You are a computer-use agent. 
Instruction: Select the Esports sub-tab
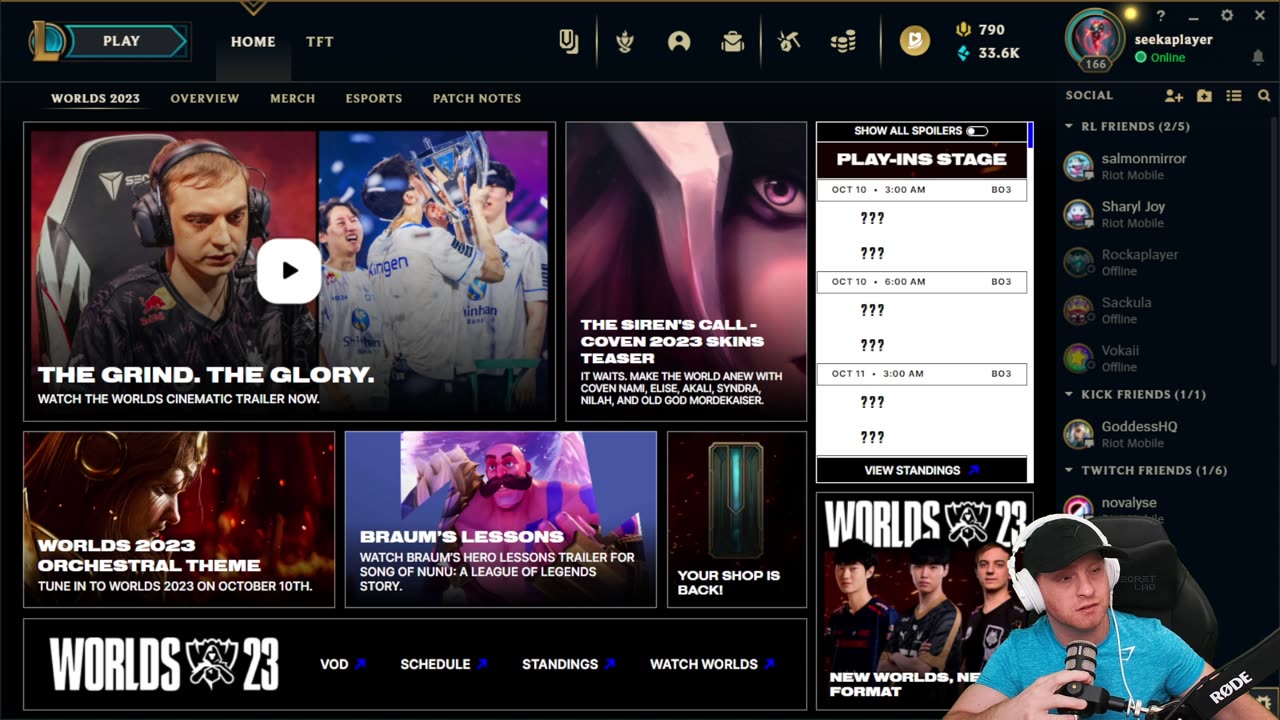point(374,98)
